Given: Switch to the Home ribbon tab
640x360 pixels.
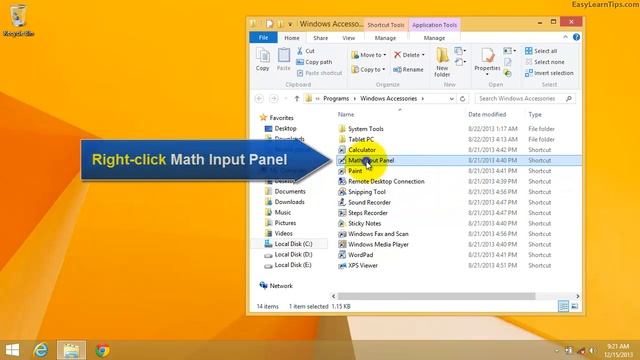Looking at the screenshot, I should click(291, 38).
